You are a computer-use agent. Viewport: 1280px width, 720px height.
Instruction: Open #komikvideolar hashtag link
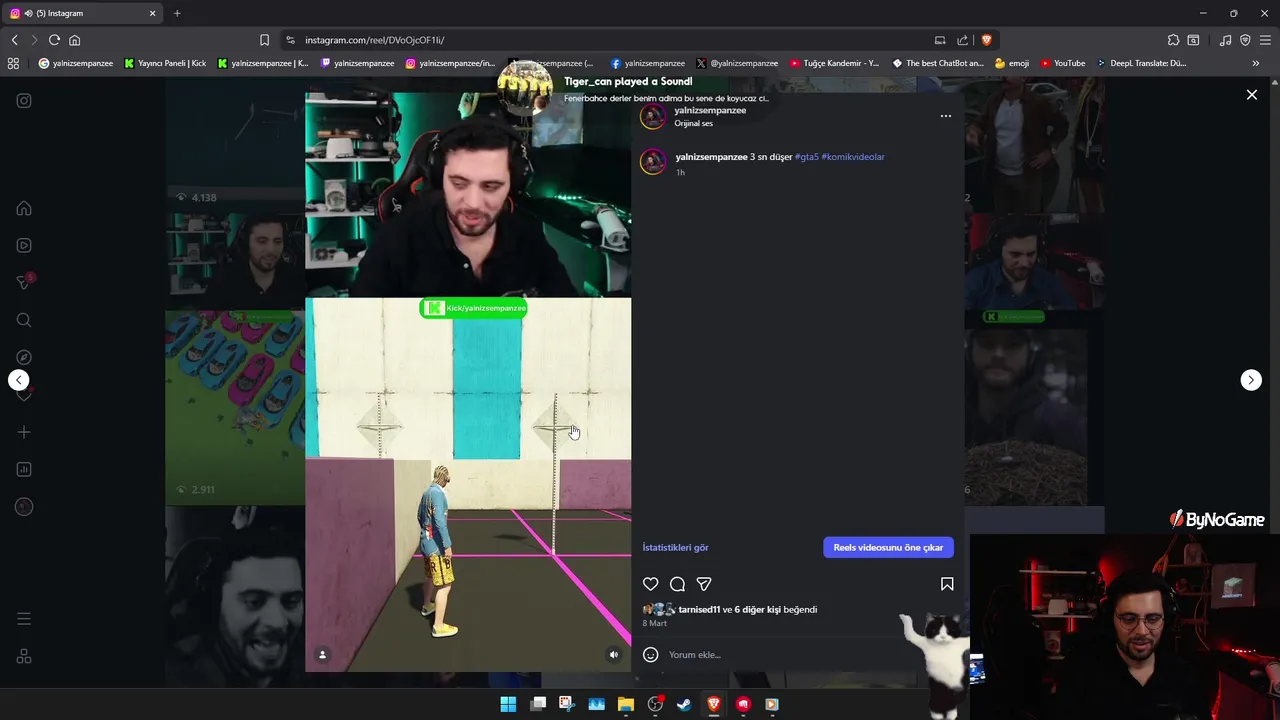pyautogui.click(x=853, y=157)
